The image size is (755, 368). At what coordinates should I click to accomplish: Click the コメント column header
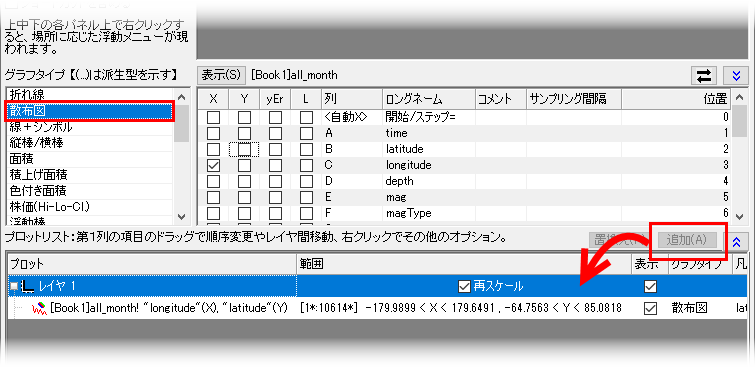pos(501,99)
